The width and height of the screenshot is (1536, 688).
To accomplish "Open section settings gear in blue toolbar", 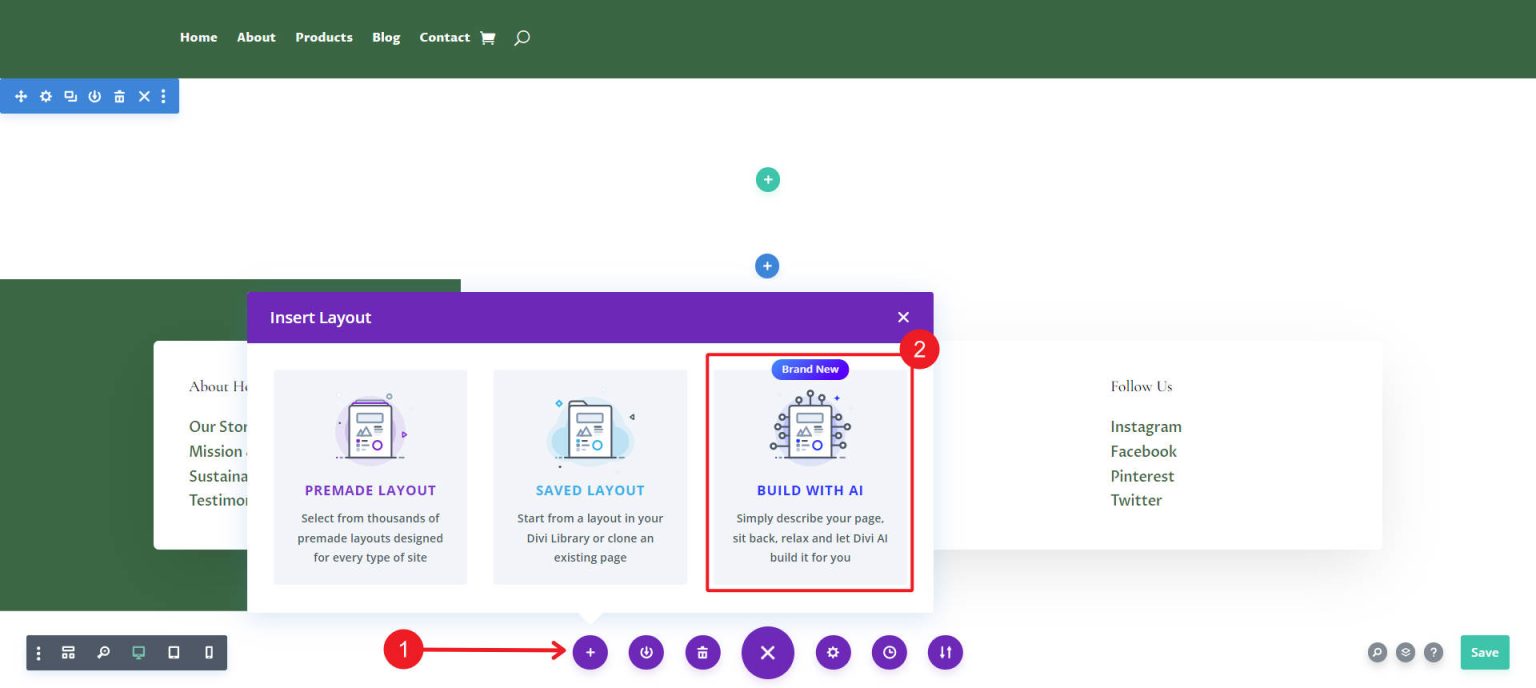I will (46, 96).
